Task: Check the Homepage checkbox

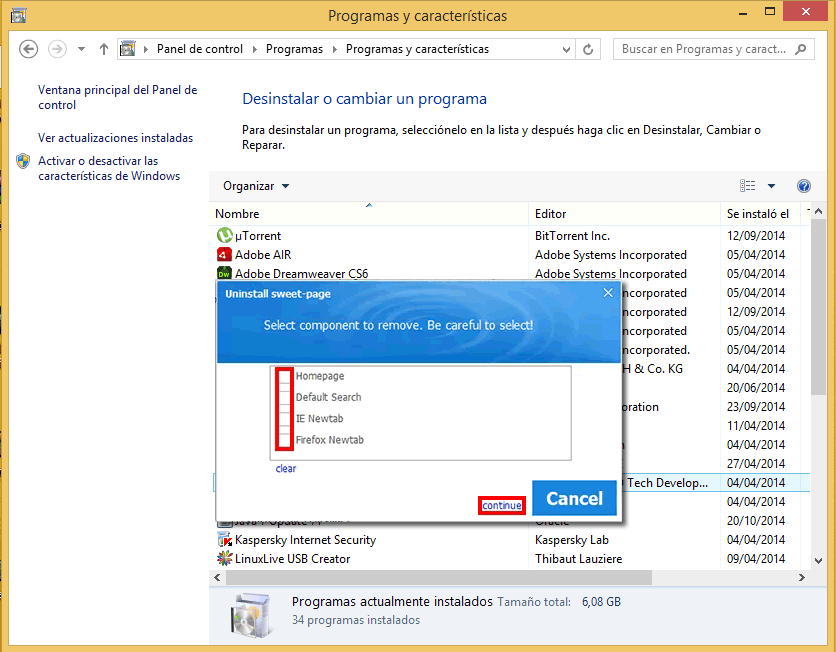Action: point(284,376)
